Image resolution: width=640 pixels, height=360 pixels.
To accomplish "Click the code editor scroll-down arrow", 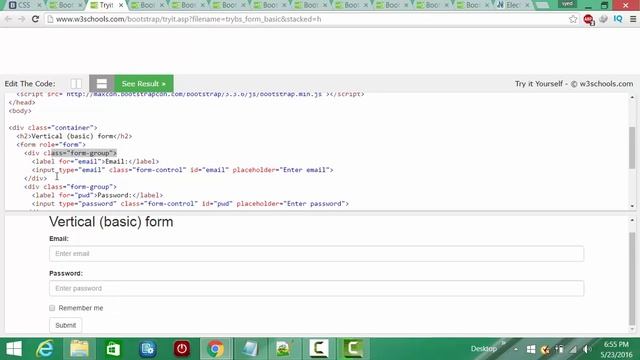I will pos(632,206).
